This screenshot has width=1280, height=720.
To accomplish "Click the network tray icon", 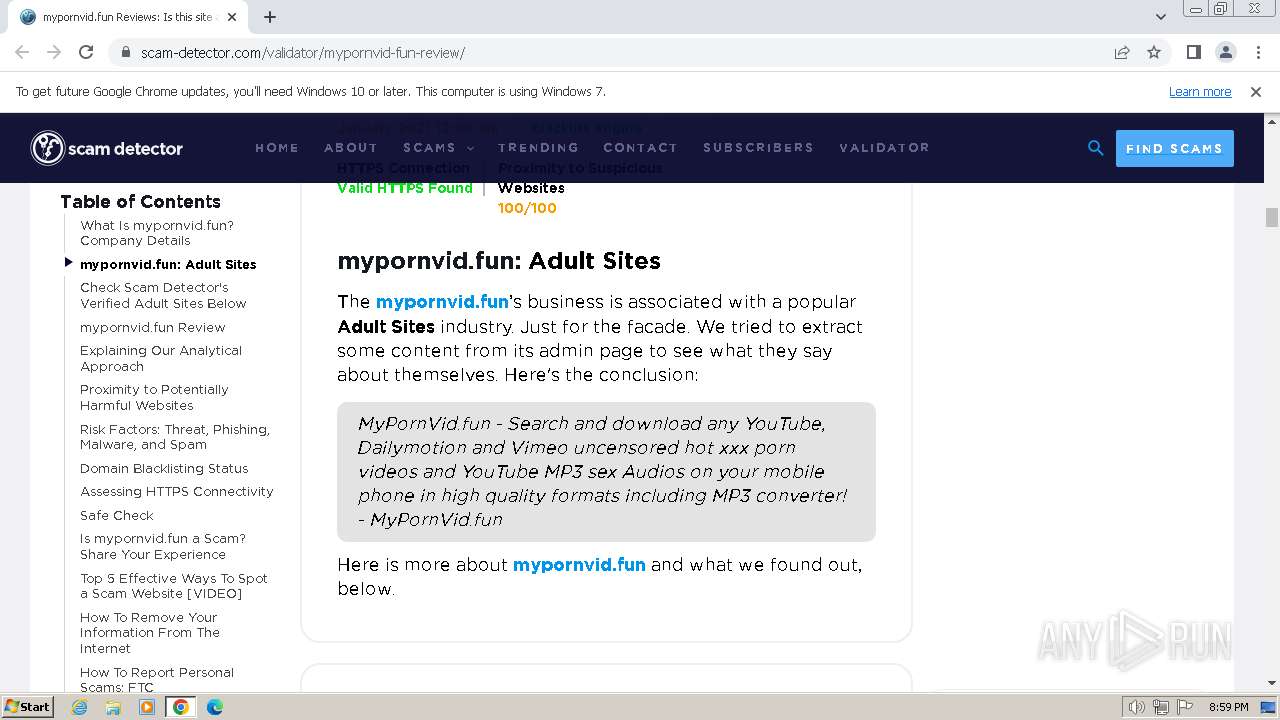I will click(1160, 707).
